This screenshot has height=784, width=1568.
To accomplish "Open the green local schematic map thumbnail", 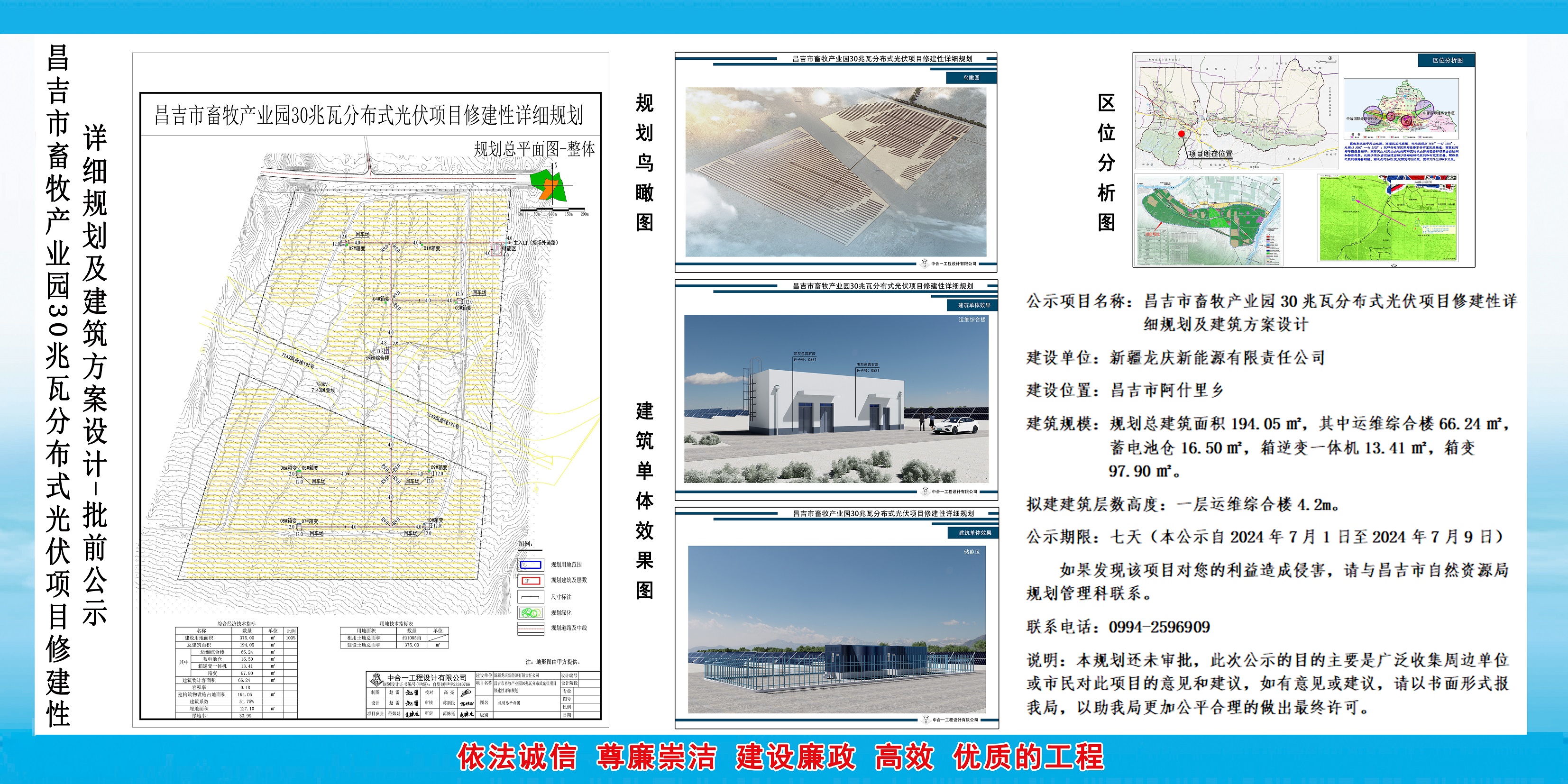I will tap(1387, 219).
